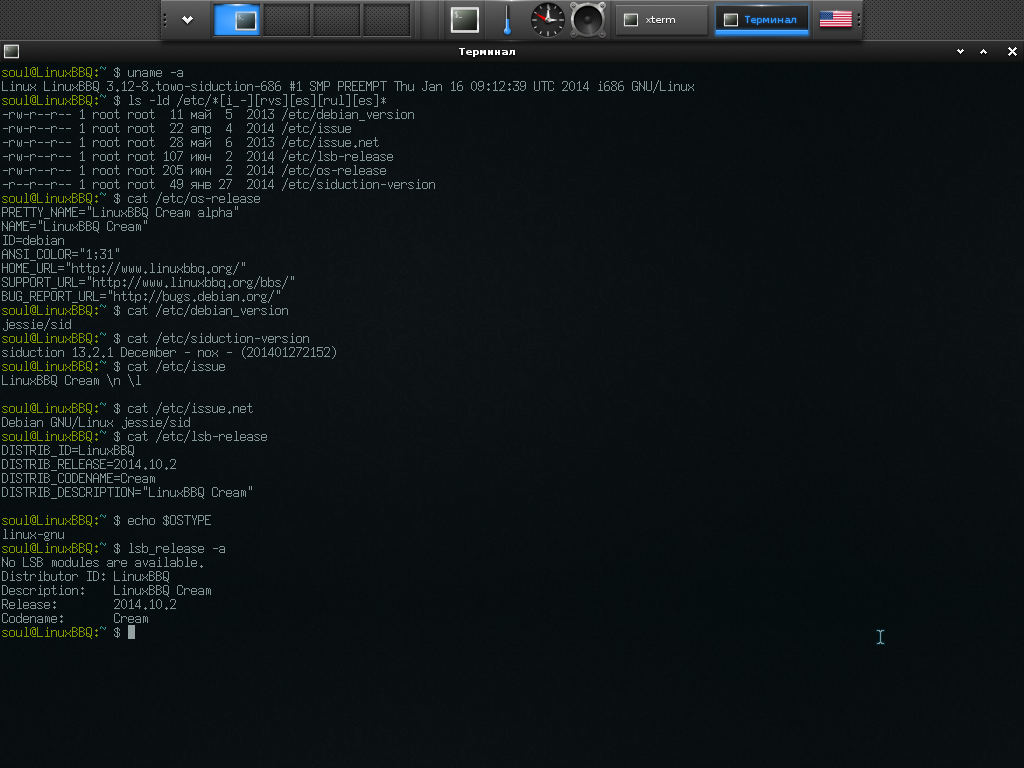
Task: Click the "Distributor ID: LinuxBBQ" line
Action: 86,577
